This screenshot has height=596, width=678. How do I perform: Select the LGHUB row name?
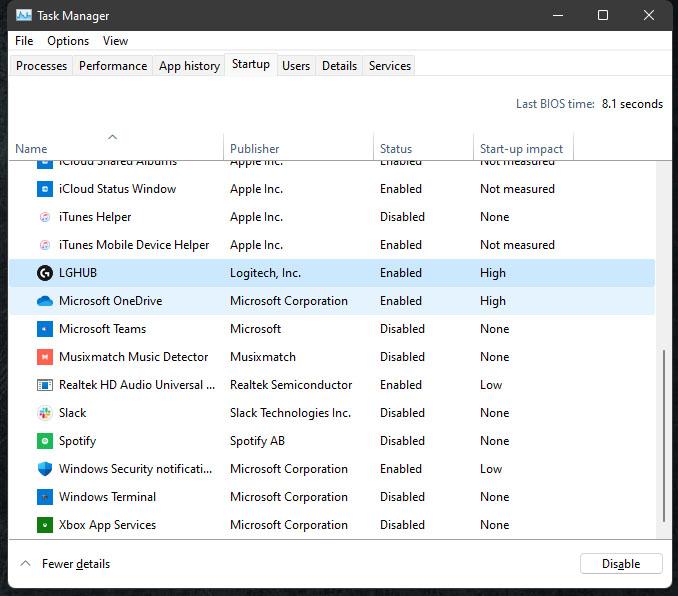coord(78,273)
